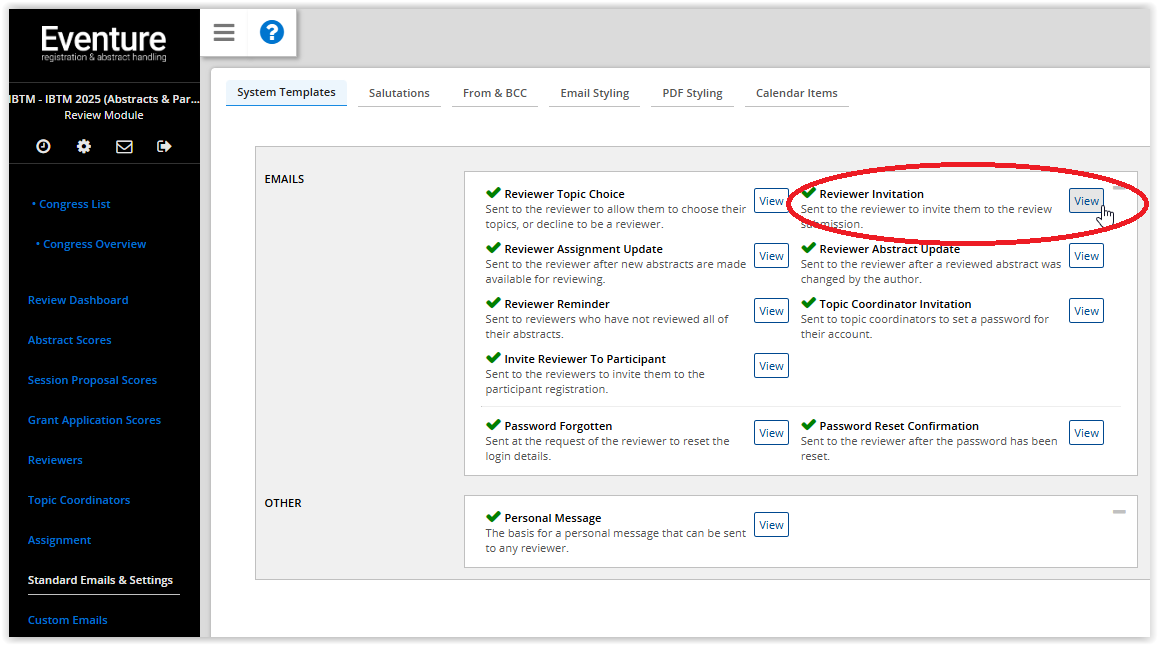View the Password Reset Confirmation template
The image size is (1158, 645).
1086,433
